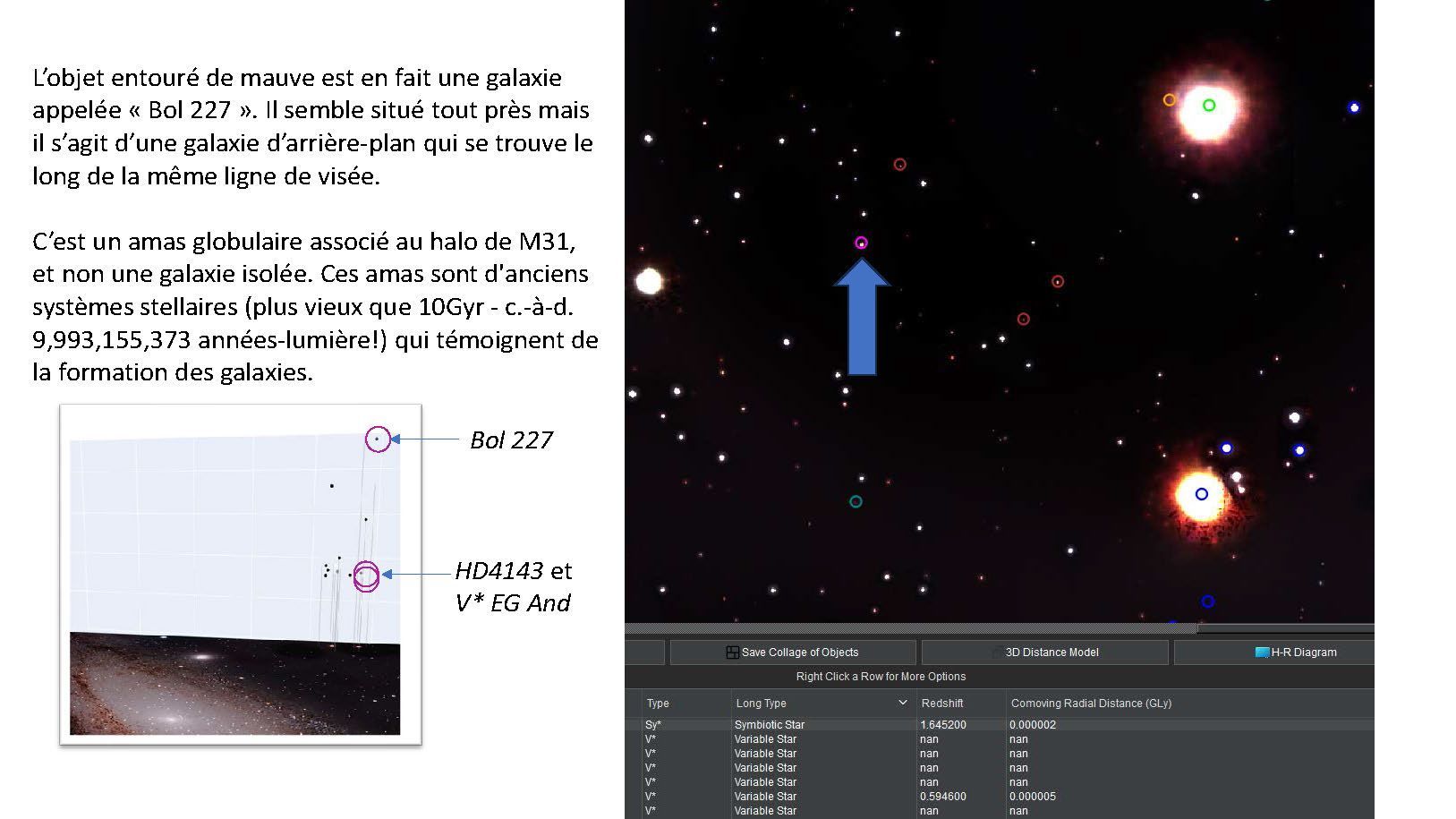Image resolution: width=1456 pixels, height=819 pixels.
Task: Select the blue circle on the haloed bright star
Action: point(1202,494)
